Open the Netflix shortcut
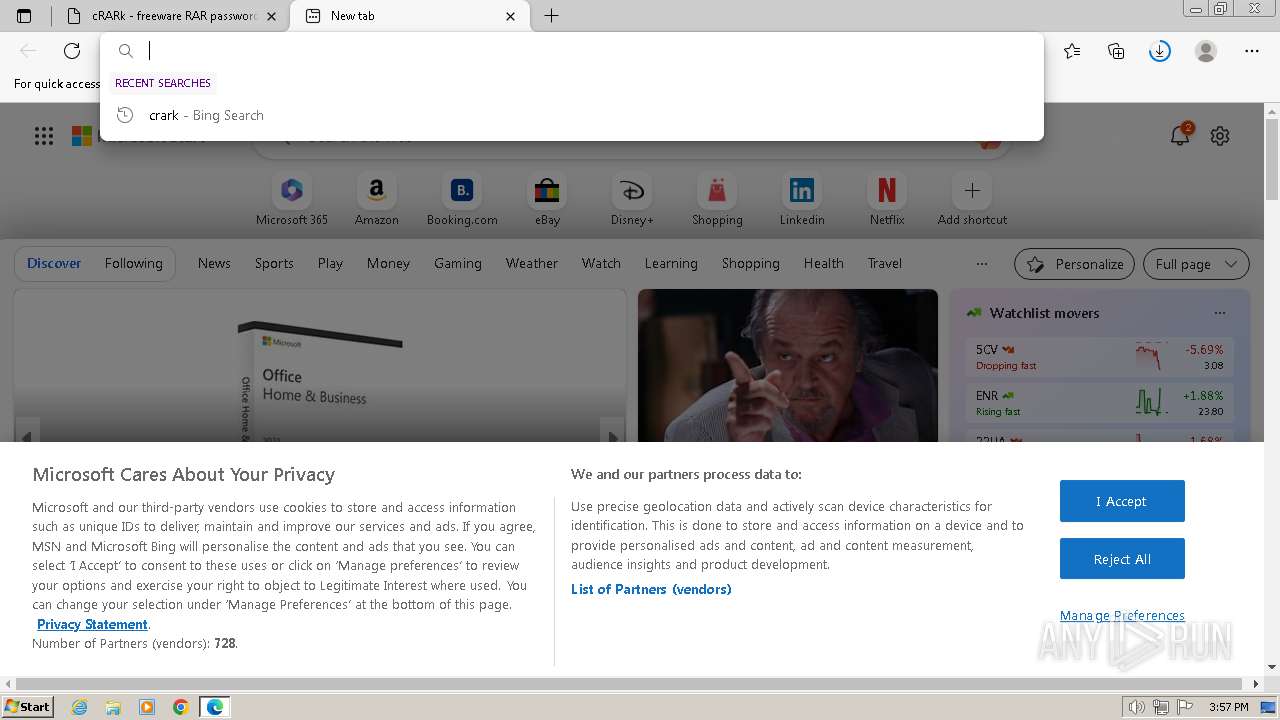This screenshot has width=1280, height=720. pos(887,199)
